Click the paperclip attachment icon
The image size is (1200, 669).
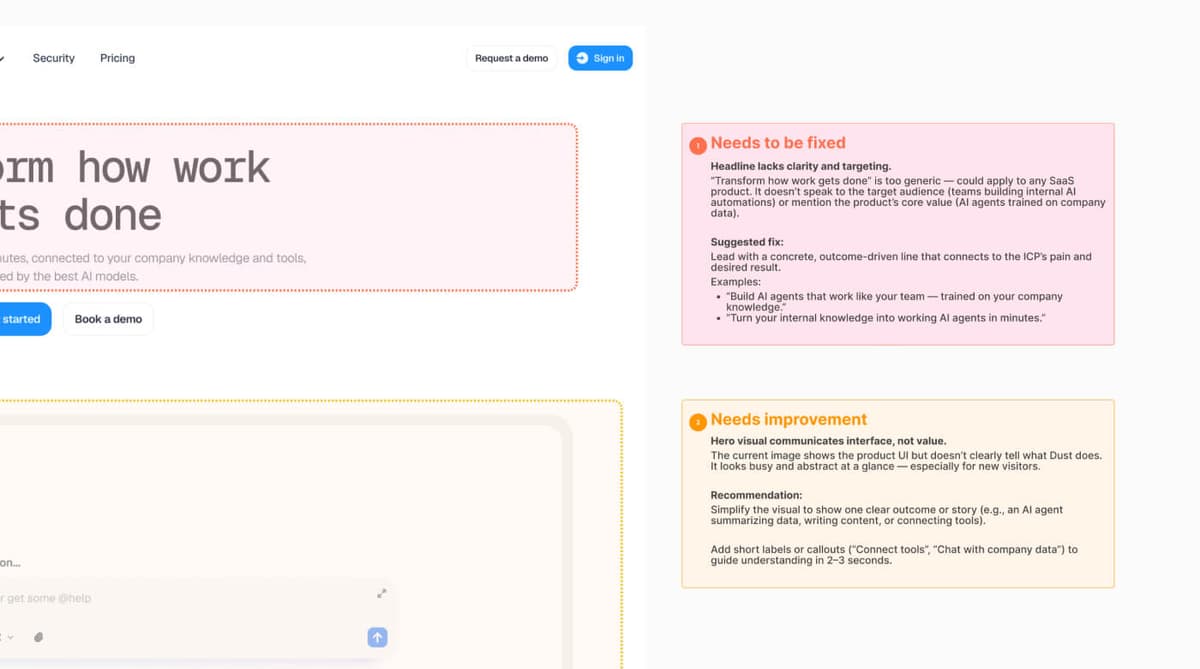pos(39,637)
